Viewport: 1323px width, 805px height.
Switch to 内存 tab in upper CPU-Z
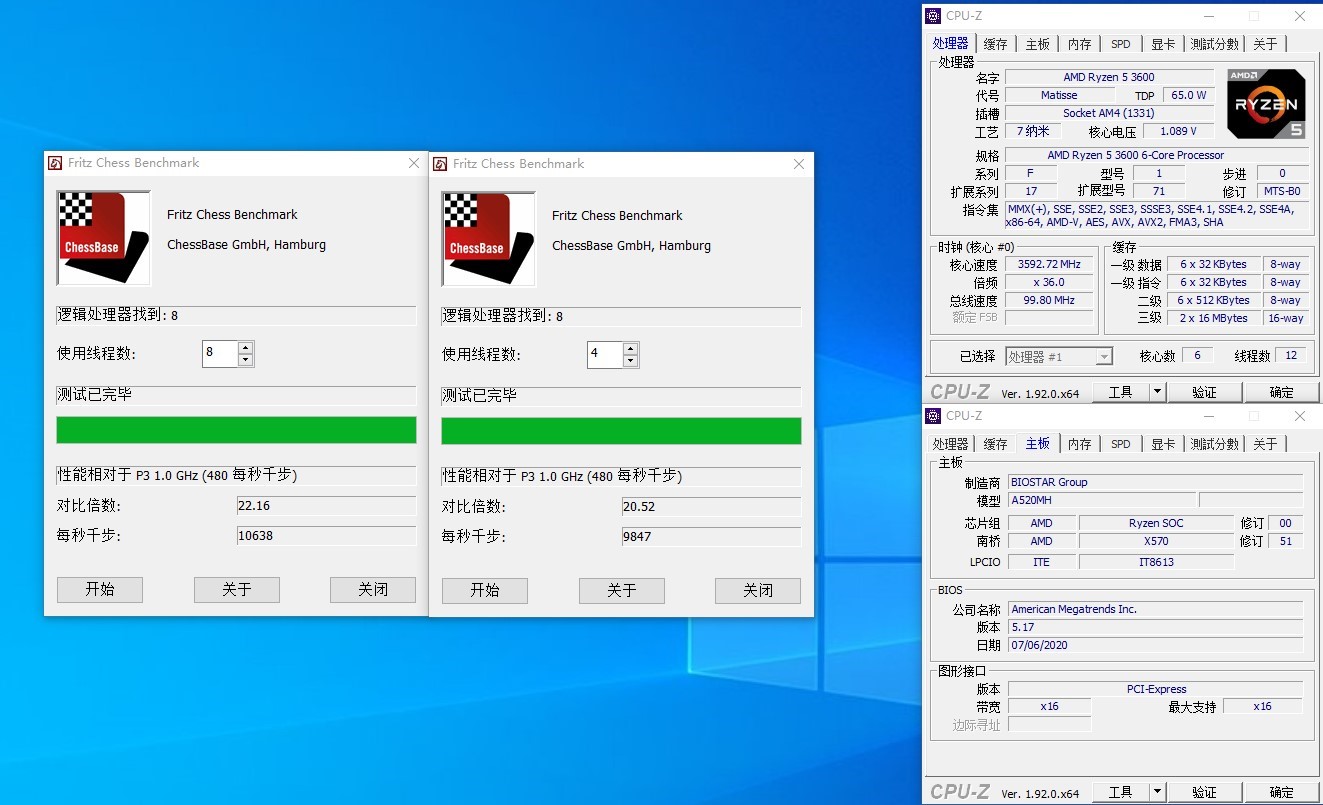1079,44
